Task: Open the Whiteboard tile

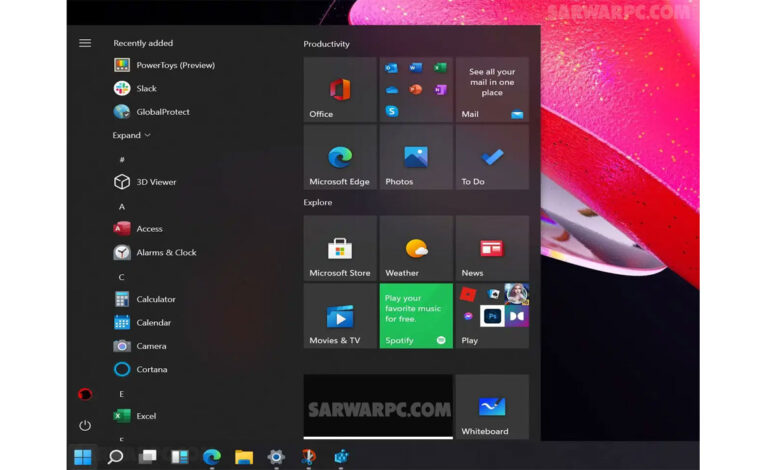Action: pos(492,407)
